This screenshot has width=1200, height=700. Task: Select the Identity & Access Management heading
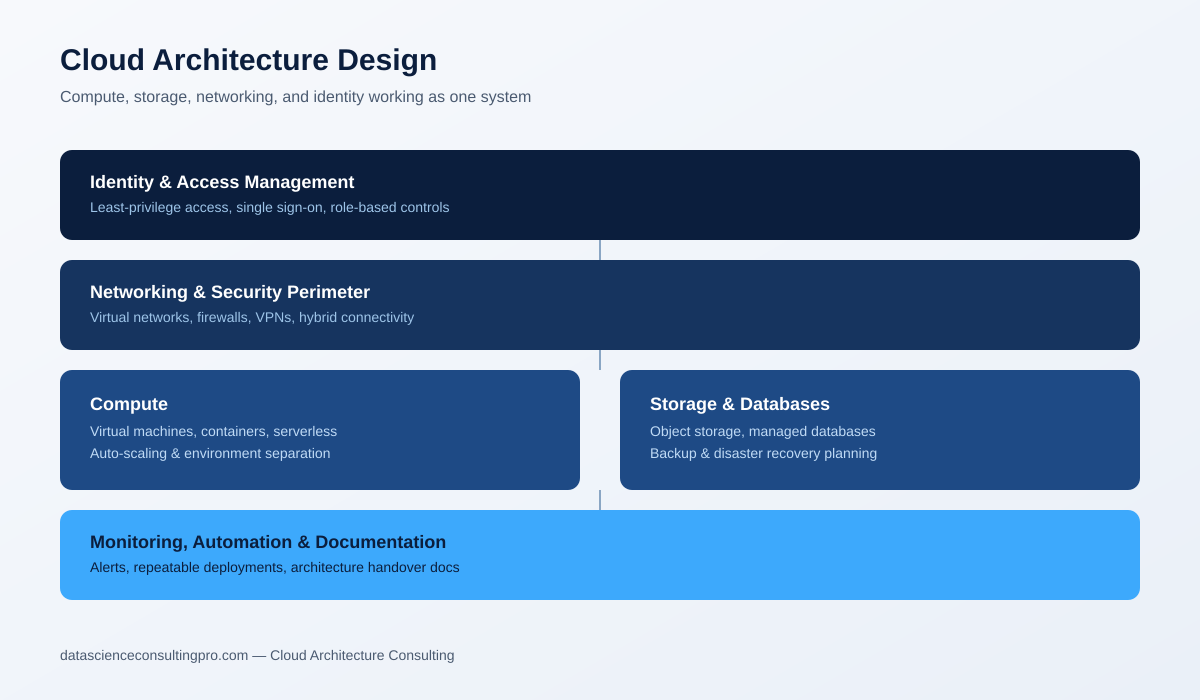(222, 182)
